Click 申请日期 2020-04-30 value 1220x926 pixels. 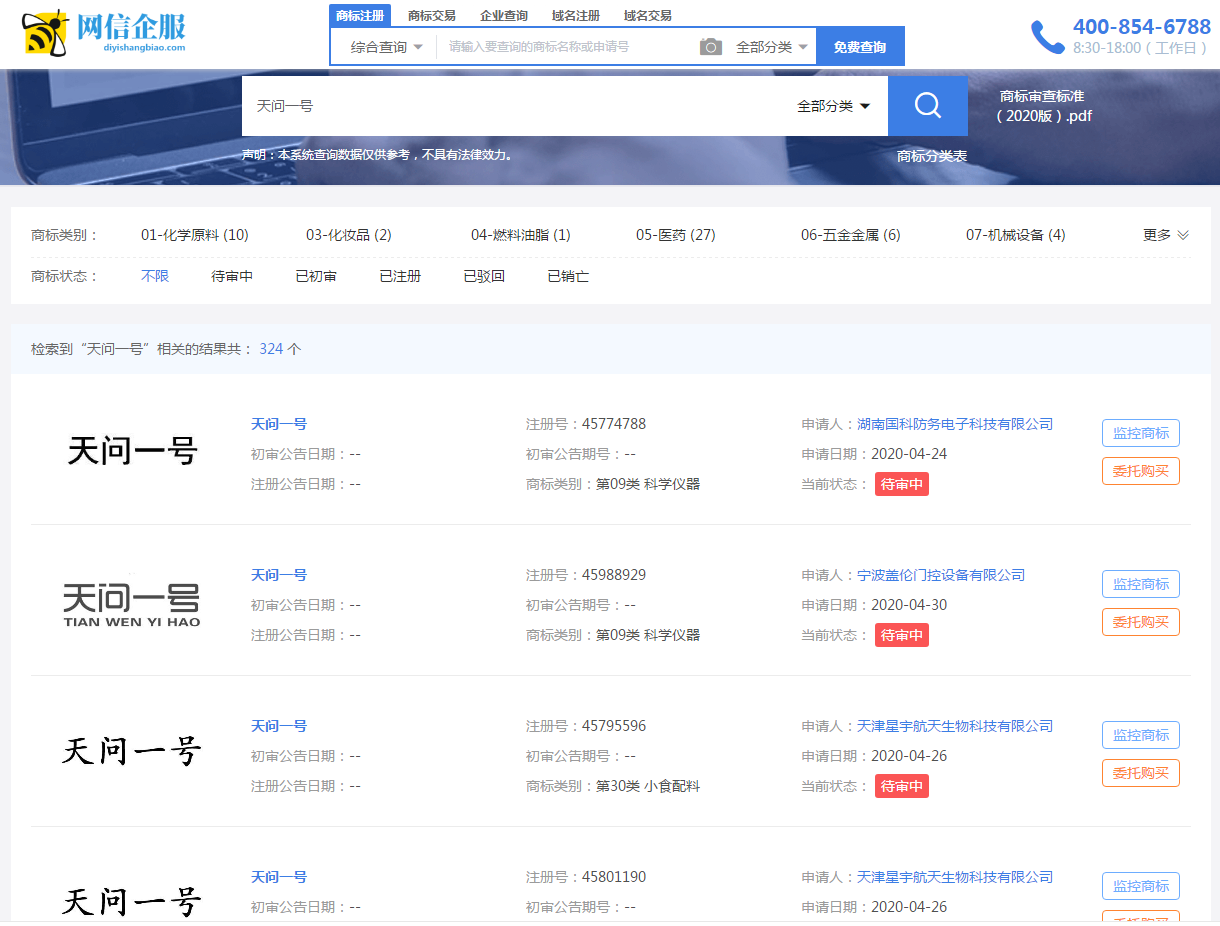point(909,605)
